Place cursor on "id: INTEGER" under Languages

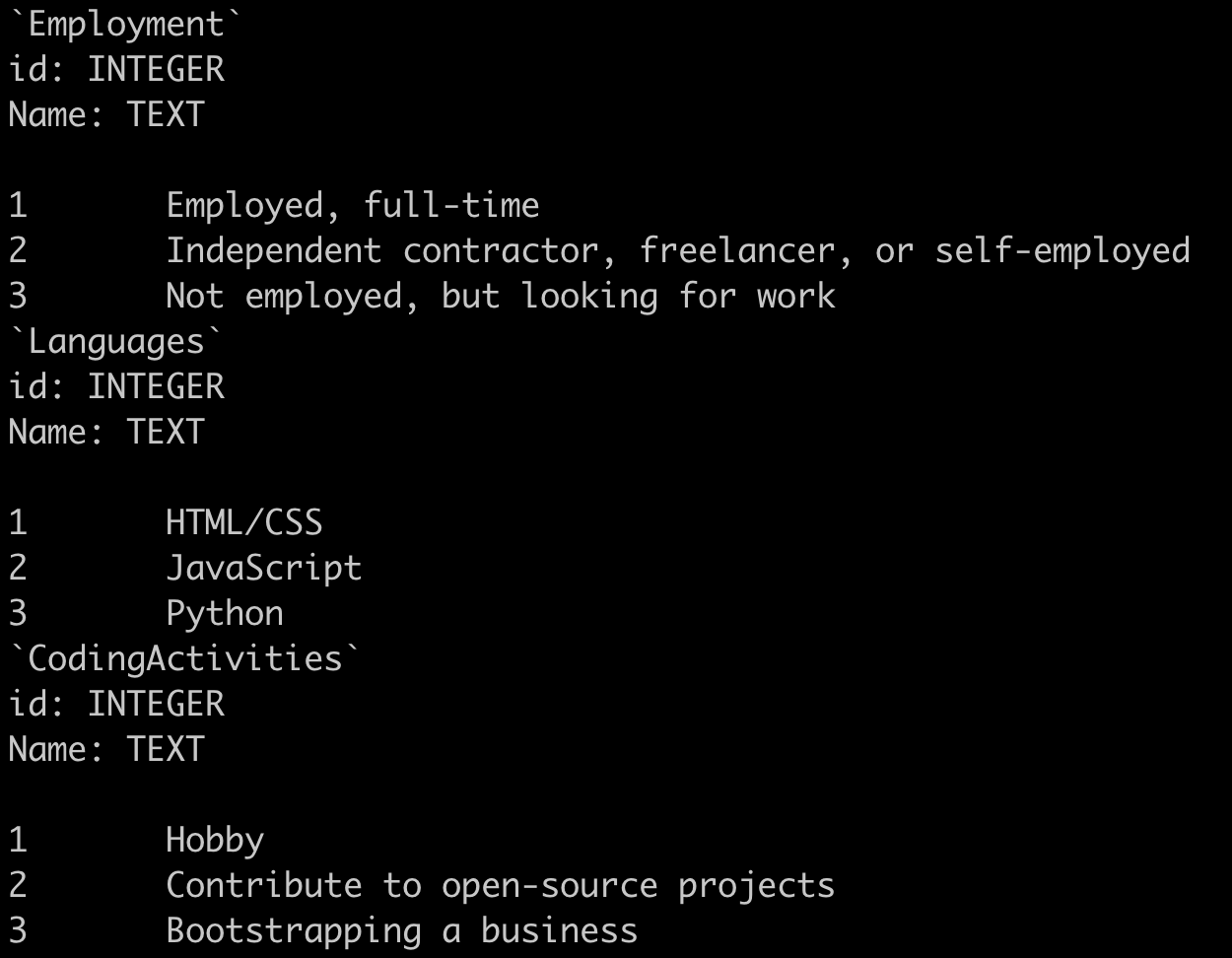(x=116, y=386)
